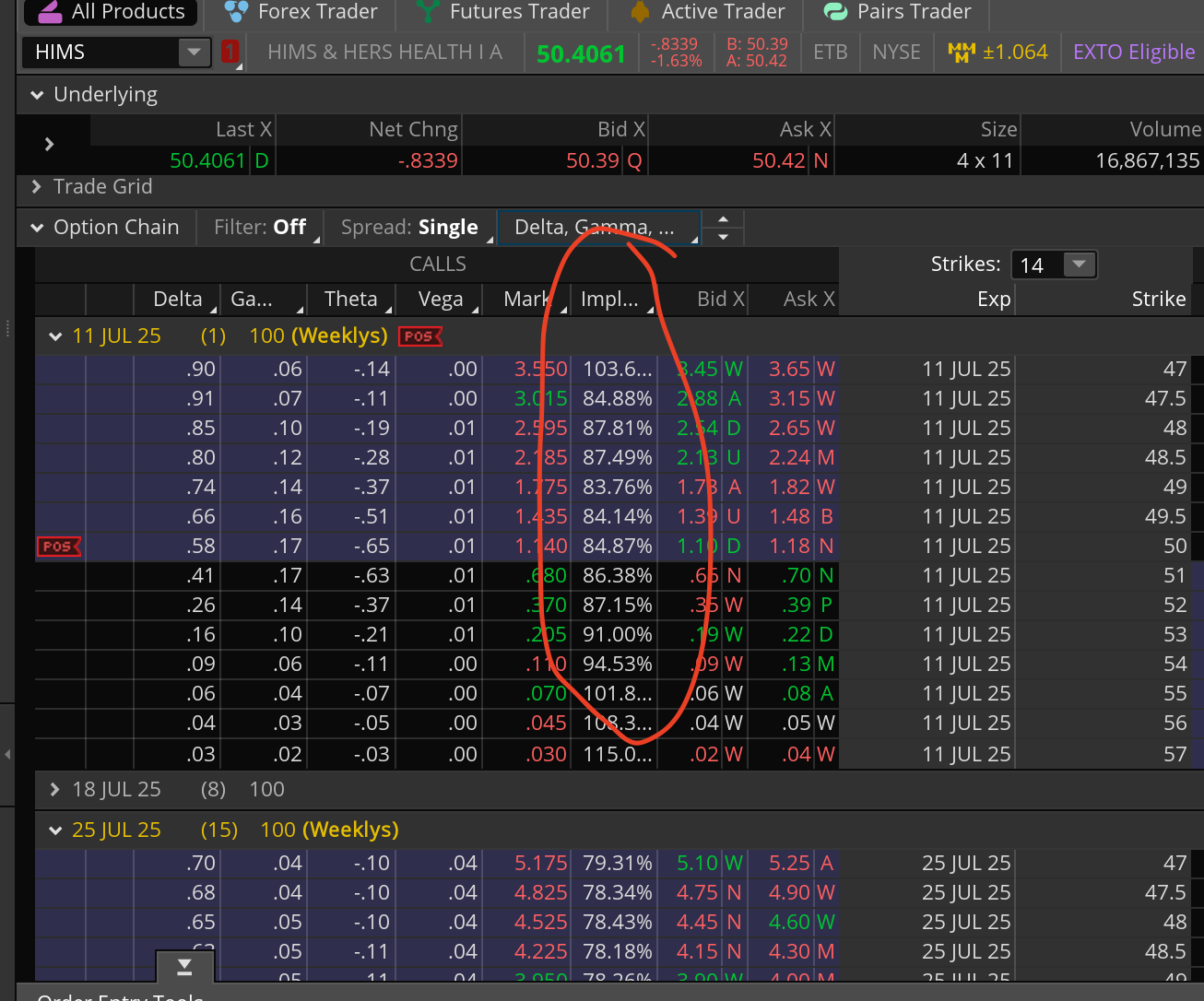Click the left sidebar collapse arrow
Screen dimensions: 1204x1001
(x=7, y=754)
